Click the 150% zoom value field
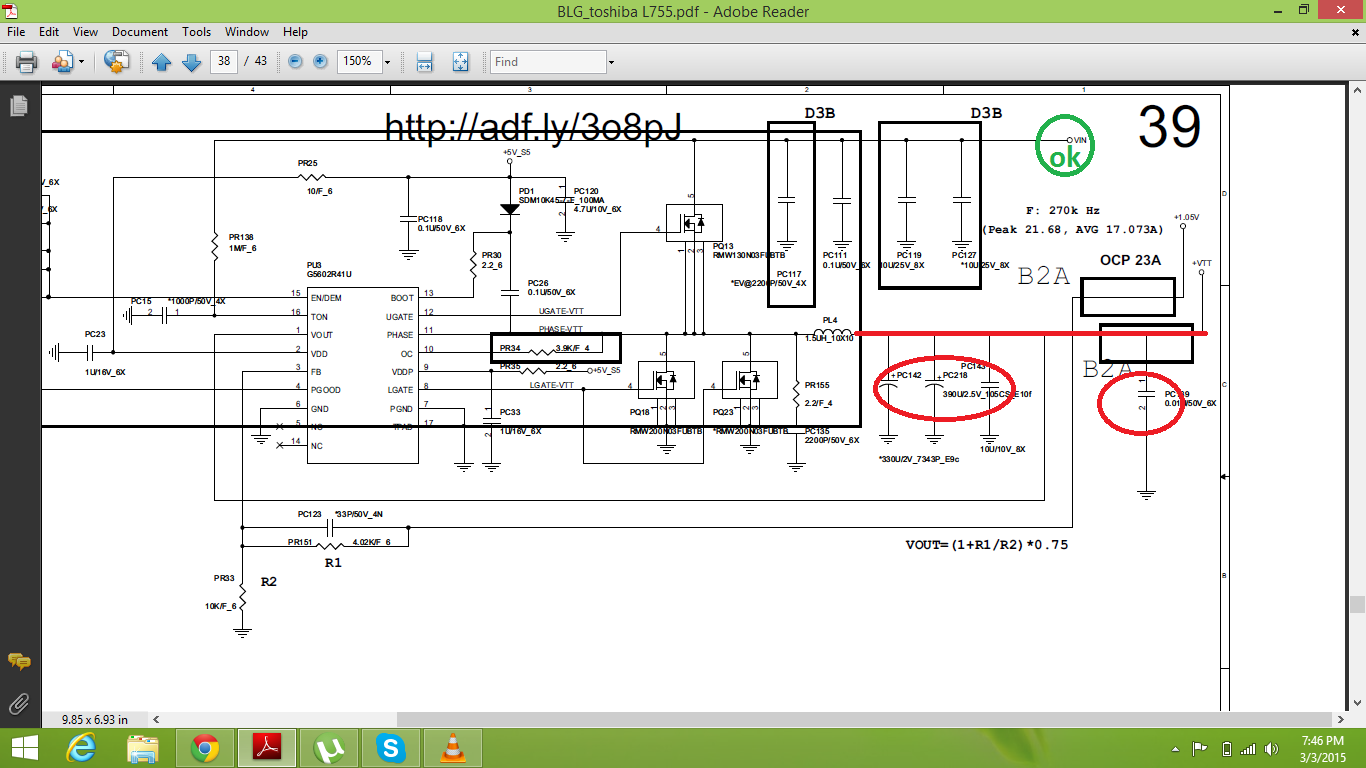The image size is (1366, 768). tap(358, 62)
